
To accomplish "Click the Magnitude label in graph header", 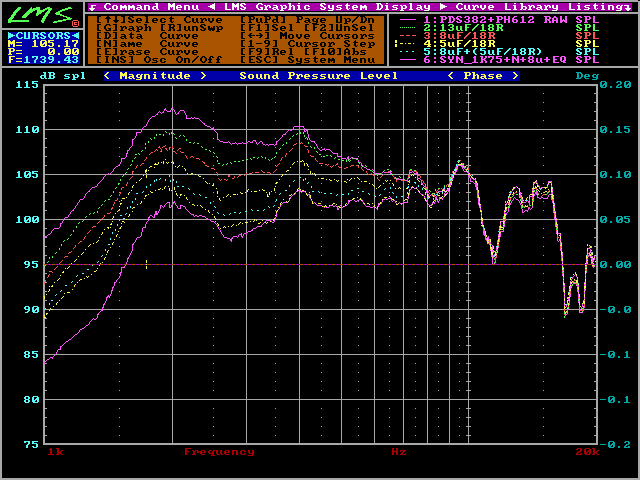I will point(155,76).
